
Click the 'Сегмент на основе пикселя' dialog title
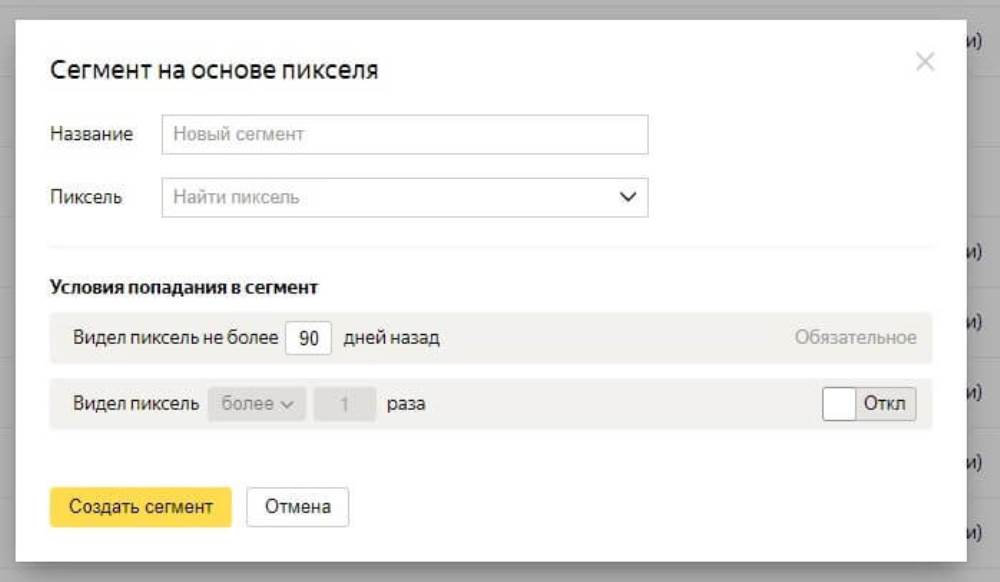tap(214, 70)
